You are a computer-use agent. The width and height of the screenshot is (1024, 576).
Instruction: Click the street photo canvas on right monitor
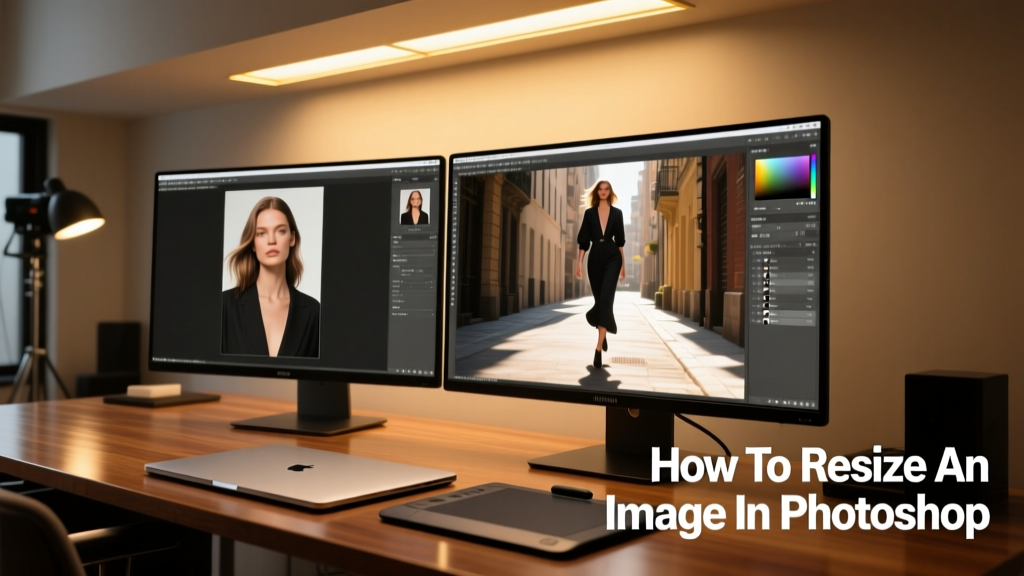click(600, 276)
